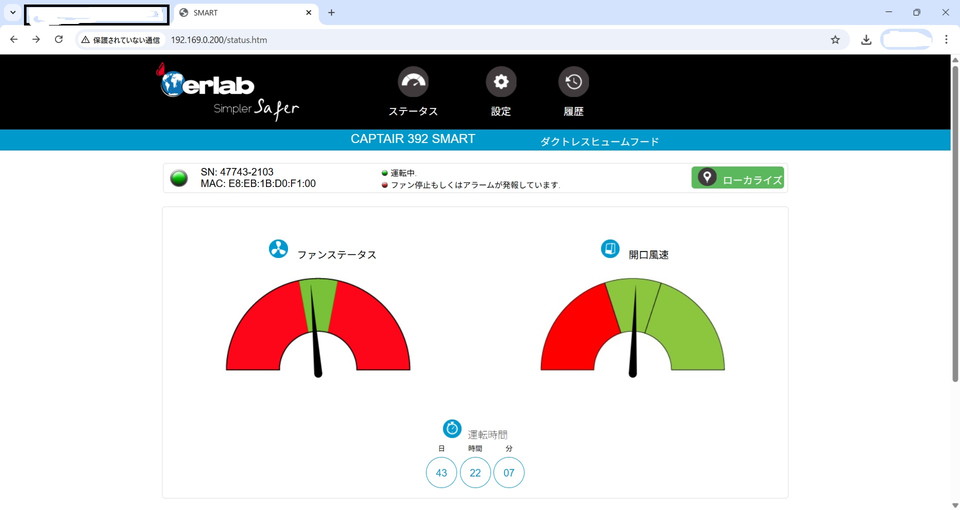
Task: Open the browser downloads icon
Action: [x=866, y=40]
